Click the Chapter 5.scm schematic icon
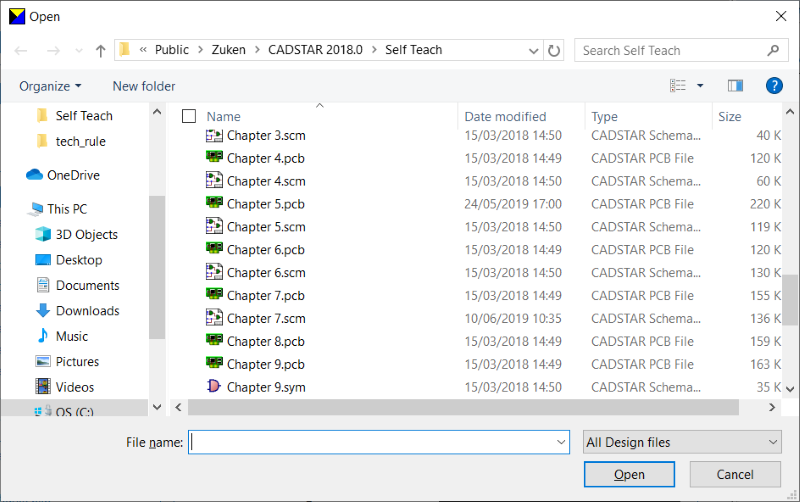 (x=214, y=225)
